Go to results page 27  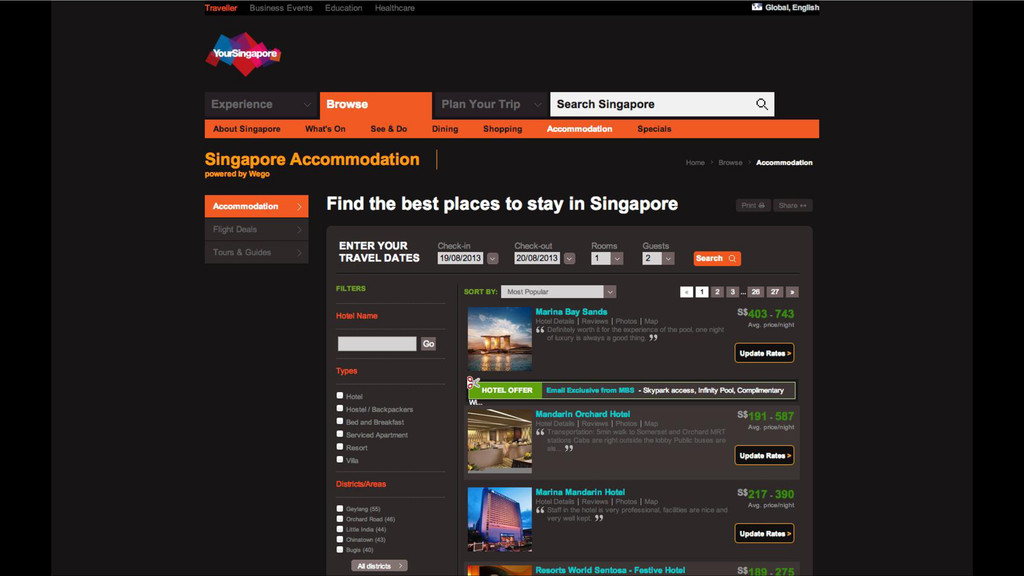pos(775,292)
